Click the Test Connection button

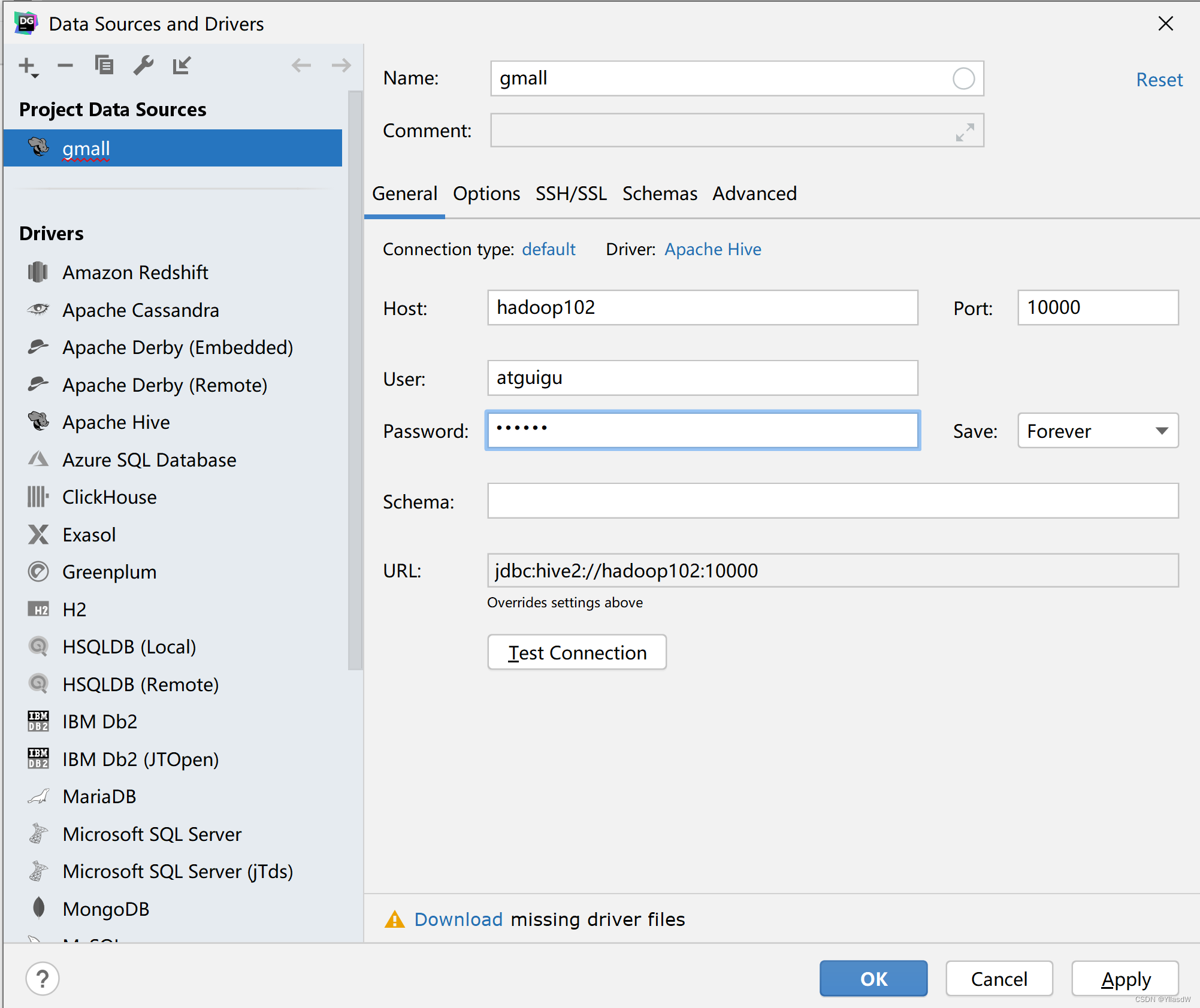(x=577, y=652)
